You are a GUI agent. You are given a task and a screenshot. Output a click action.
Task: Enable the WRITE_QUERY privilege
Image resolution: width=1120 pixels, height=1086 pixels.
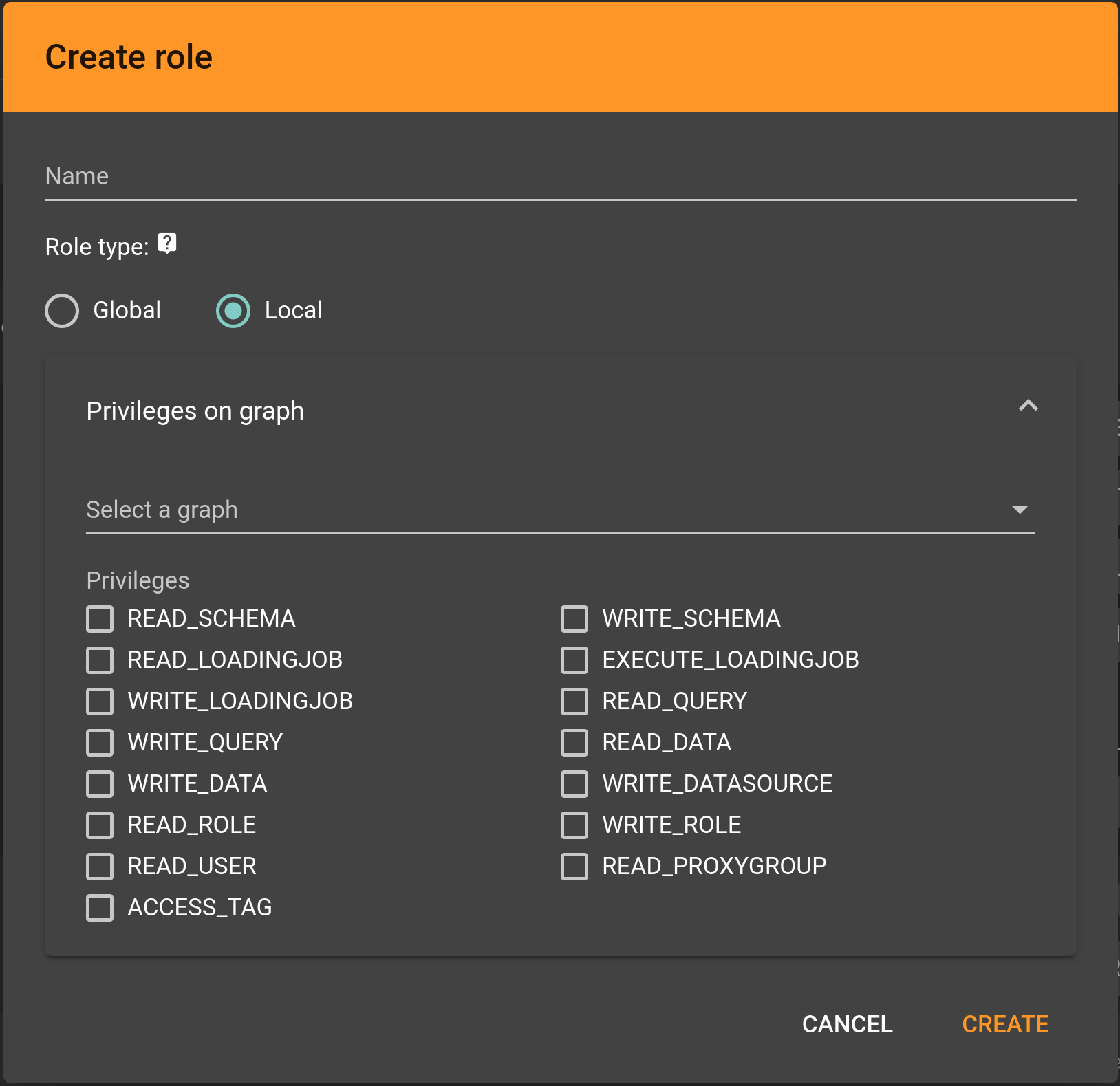[x=100, y=742]
